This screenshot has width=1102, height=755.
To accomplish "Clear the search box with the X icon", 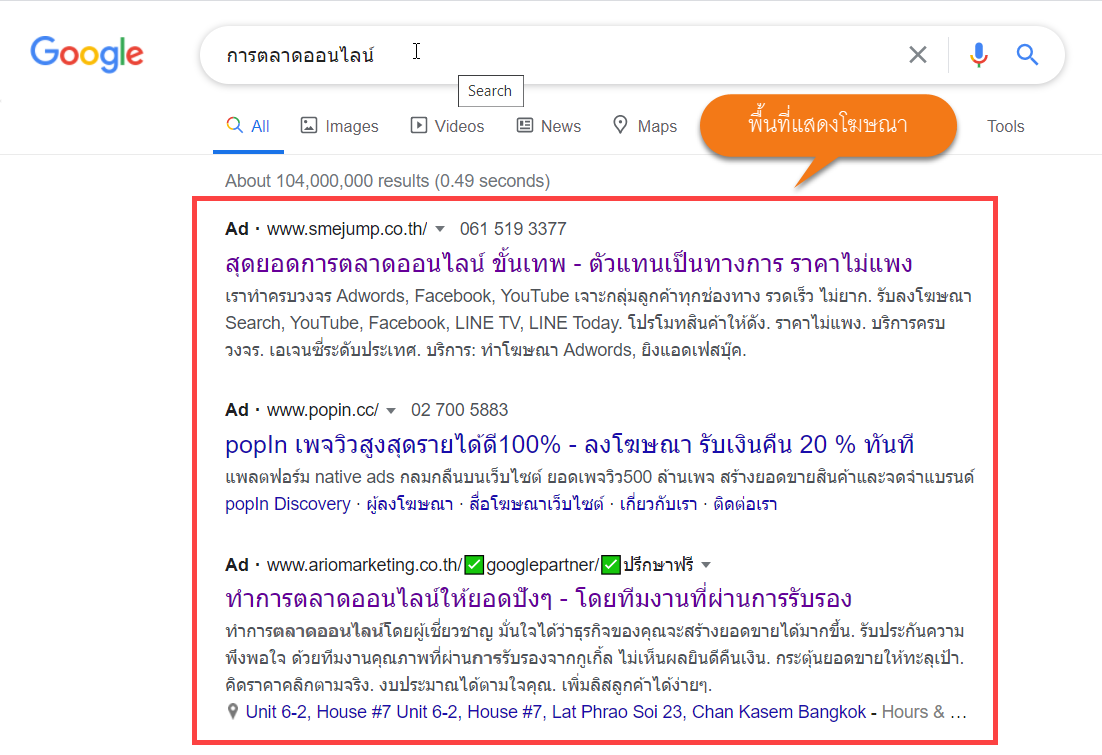I will pos(918,54).
